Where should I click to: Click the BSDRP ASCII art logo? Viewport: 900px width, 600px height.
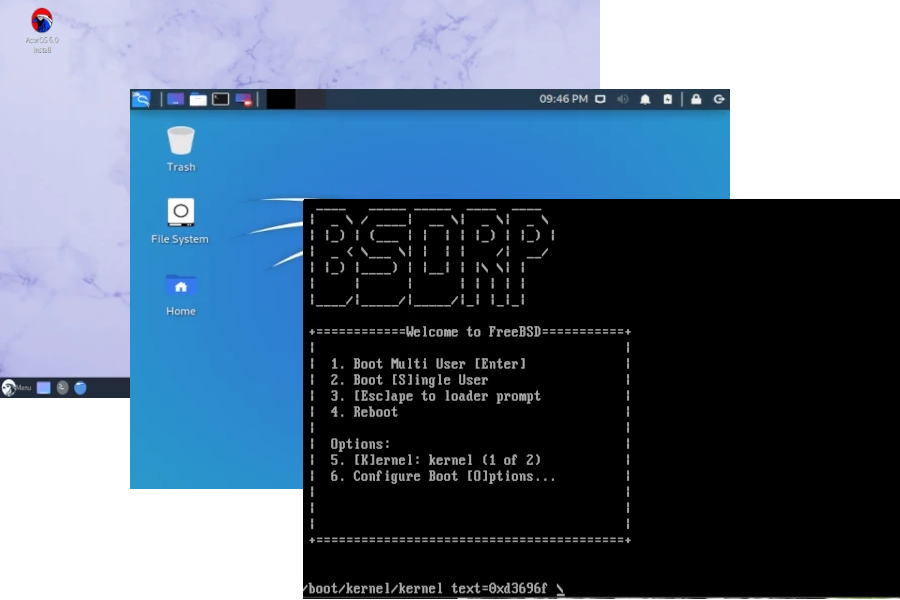[x=433, y=257]
